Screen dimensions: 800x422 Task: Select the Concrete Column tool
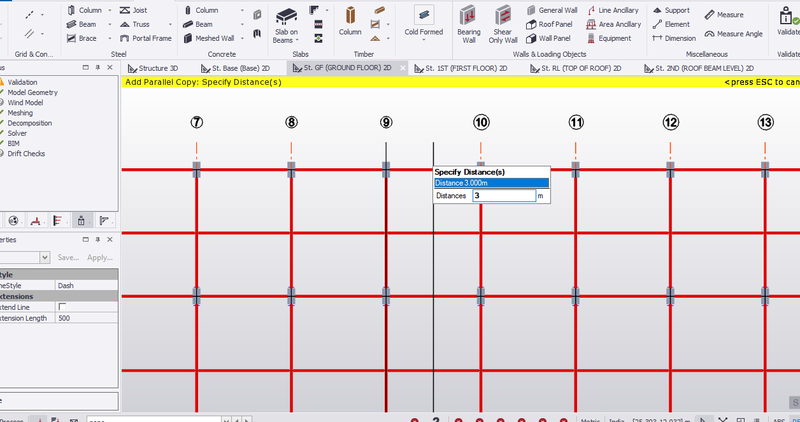pos(201,10)
